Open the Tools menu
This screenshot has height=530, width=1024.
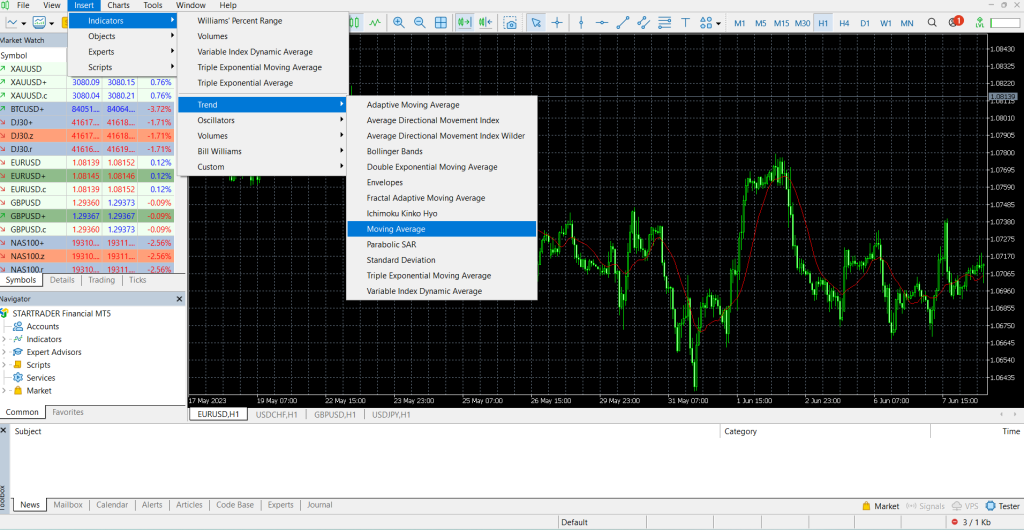(153, 5)
